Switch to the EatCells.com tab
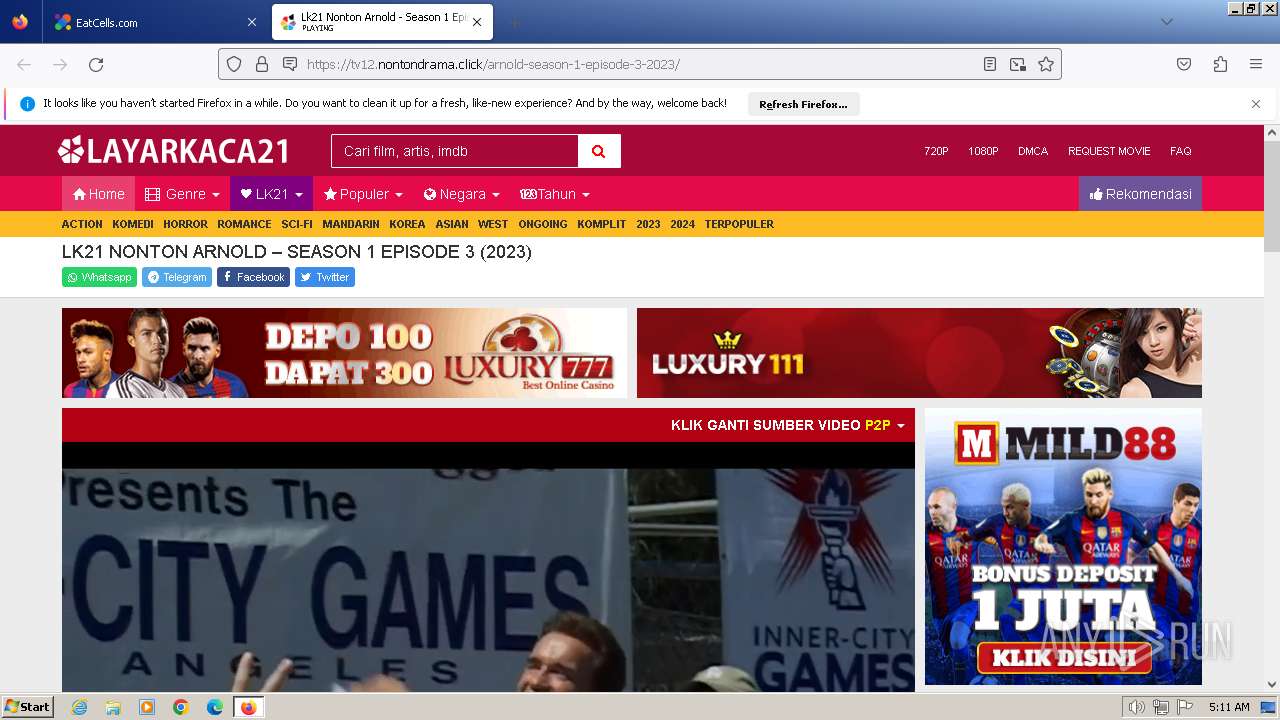The image size is (1280, 720). pos(155,22)
